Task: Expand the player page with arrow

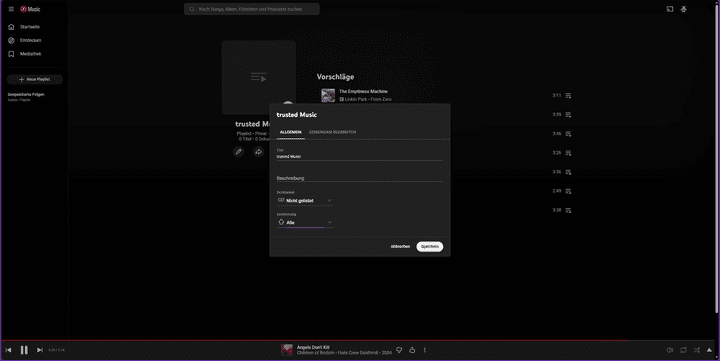Action: tap(709, 350)
